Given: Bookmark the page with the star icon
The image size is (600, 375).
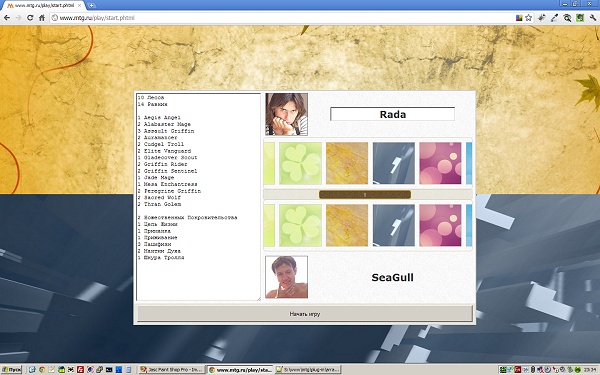Looking at the screenshot, I should 528,18.
